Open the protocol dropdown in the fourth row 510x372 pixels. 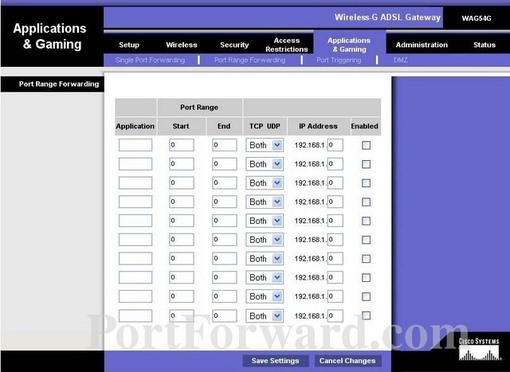pyautogui.click(x=265, y=202)
